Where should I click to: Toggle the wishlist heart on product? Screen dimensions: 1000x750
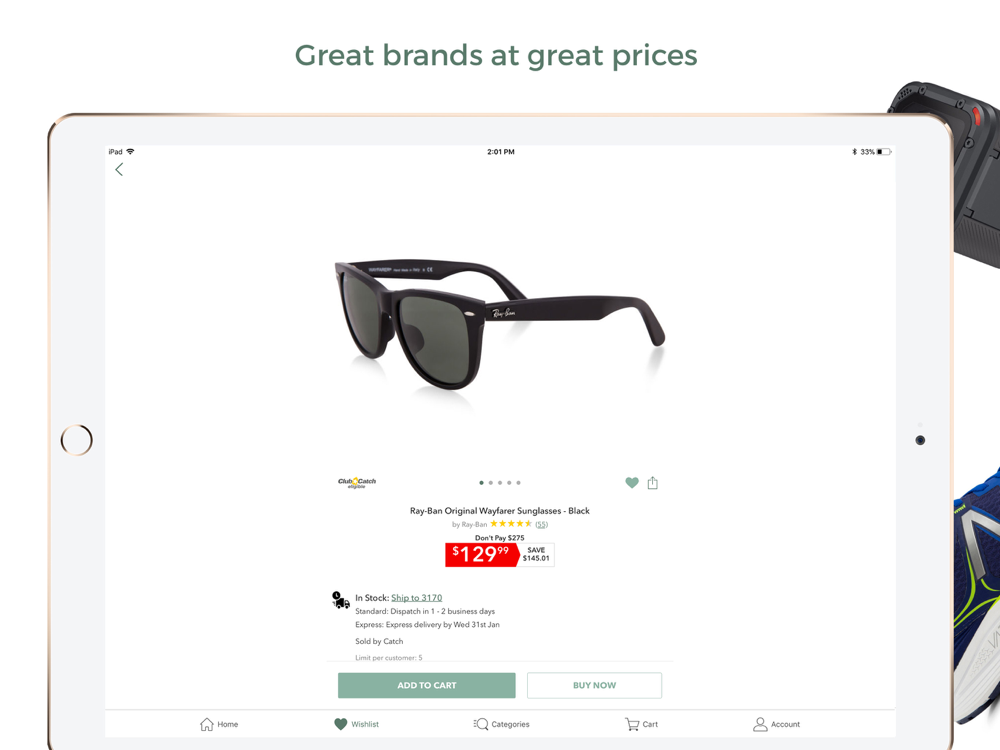click(631, 483)
